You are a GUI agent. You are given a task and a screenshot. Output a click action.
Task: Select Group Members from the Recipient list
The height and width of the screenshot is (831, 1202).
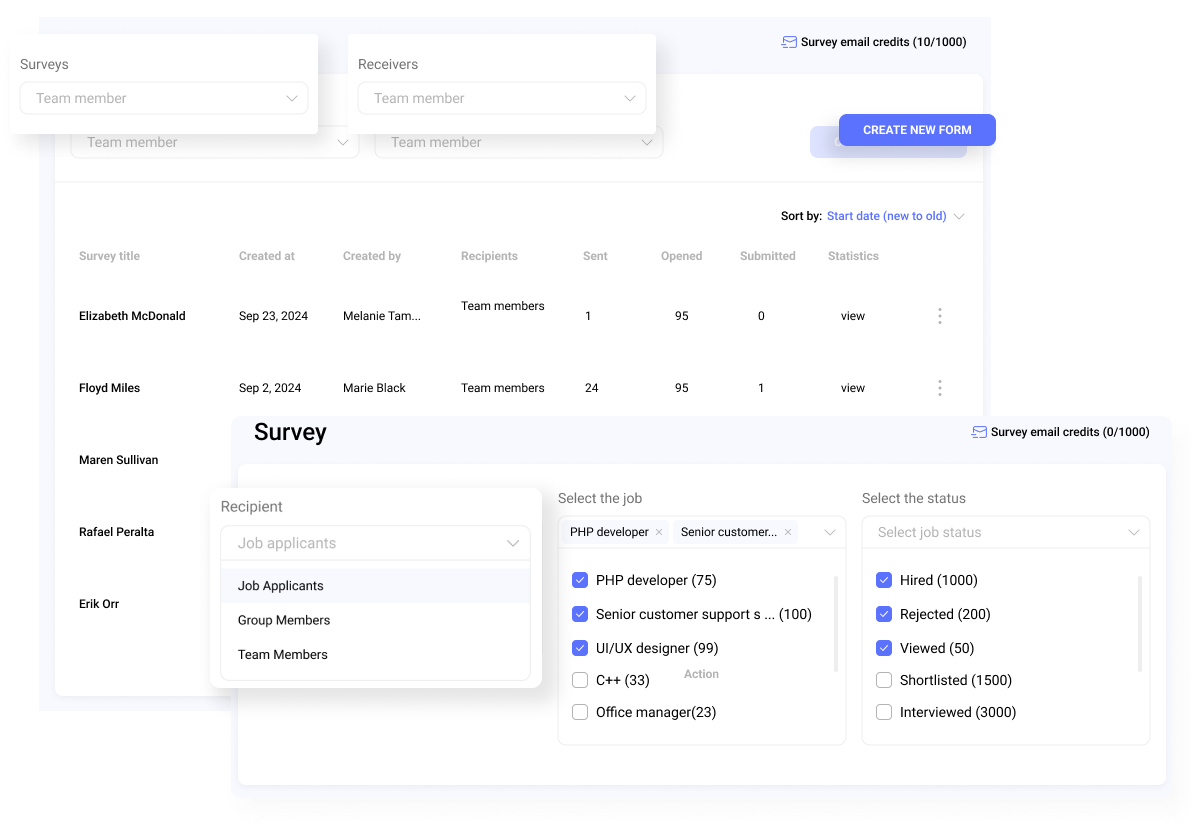[284, 620]
